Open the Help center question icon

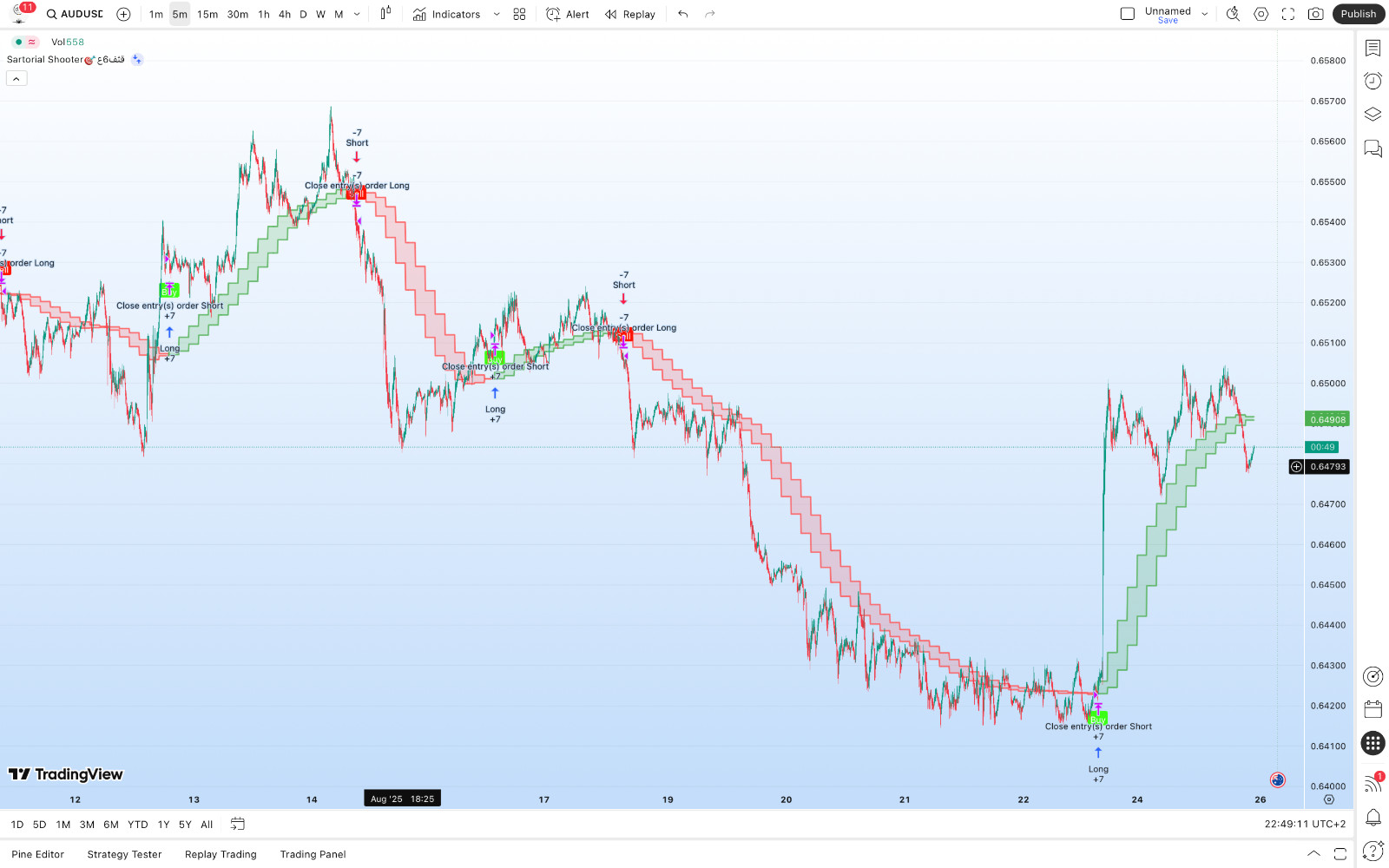click(x=1373, y=850)
